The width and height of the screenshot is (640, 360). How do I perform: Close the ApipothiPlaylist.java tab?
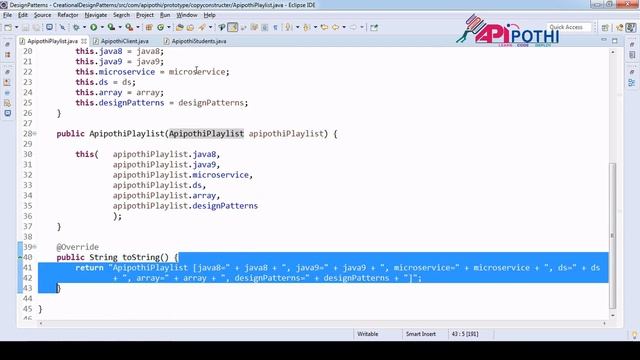84,41
